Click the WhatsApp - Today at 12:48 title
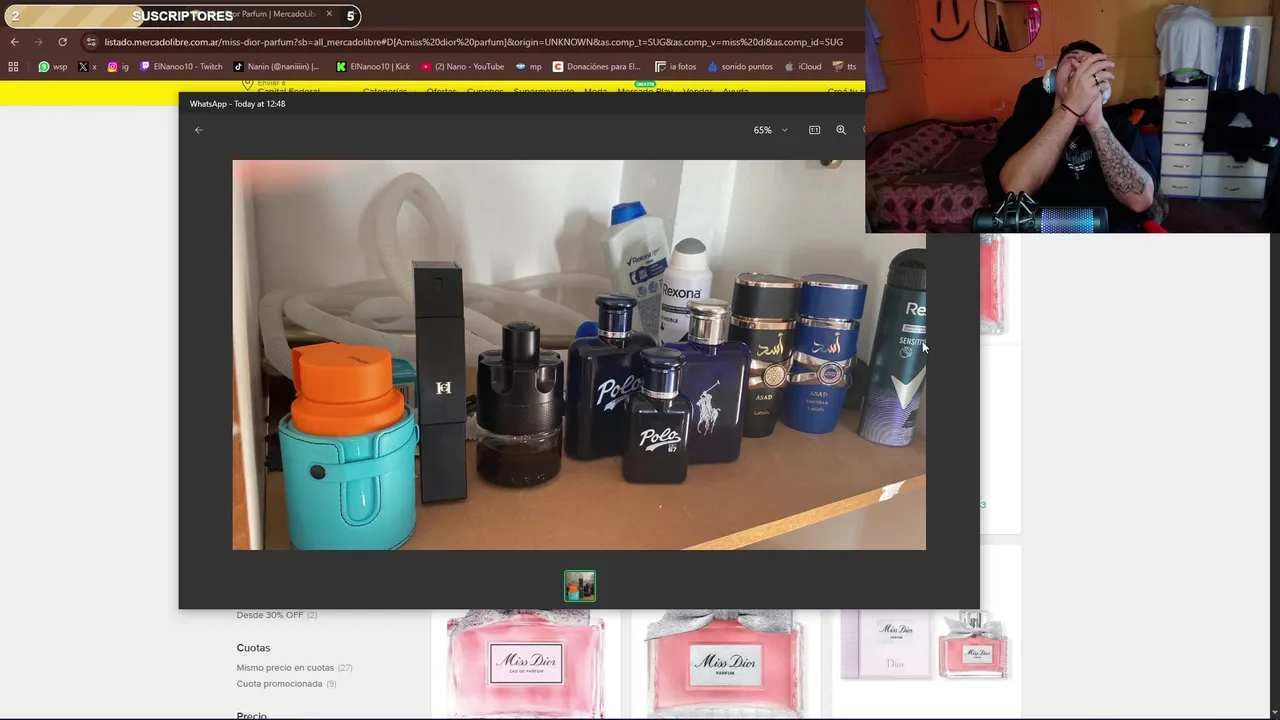Image resolution: width=1280 pixels, height=720 pixels. pyautogui.click(x=237, y=104)
